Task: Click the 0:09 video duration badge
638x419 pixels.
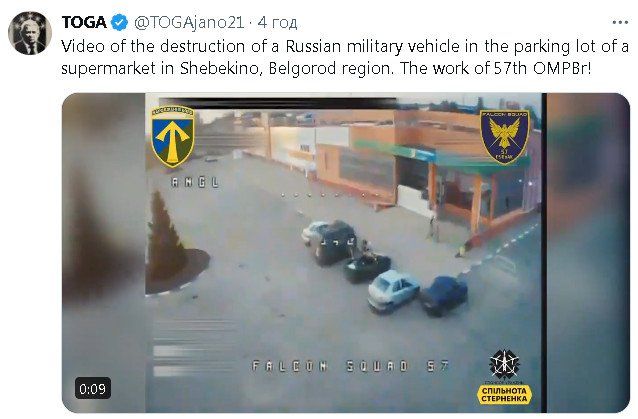Action: pyautogui.click(x=92, y=388)
